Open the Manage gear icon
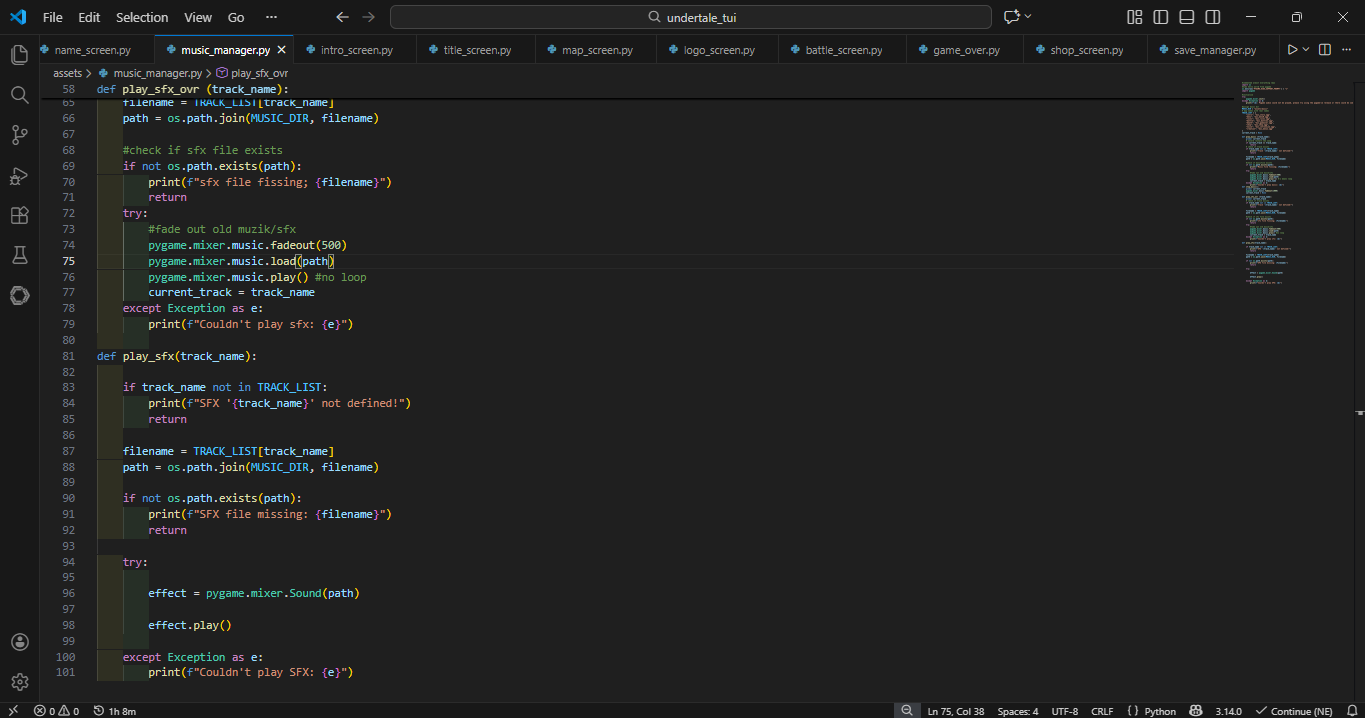 [x=19, y=682]
